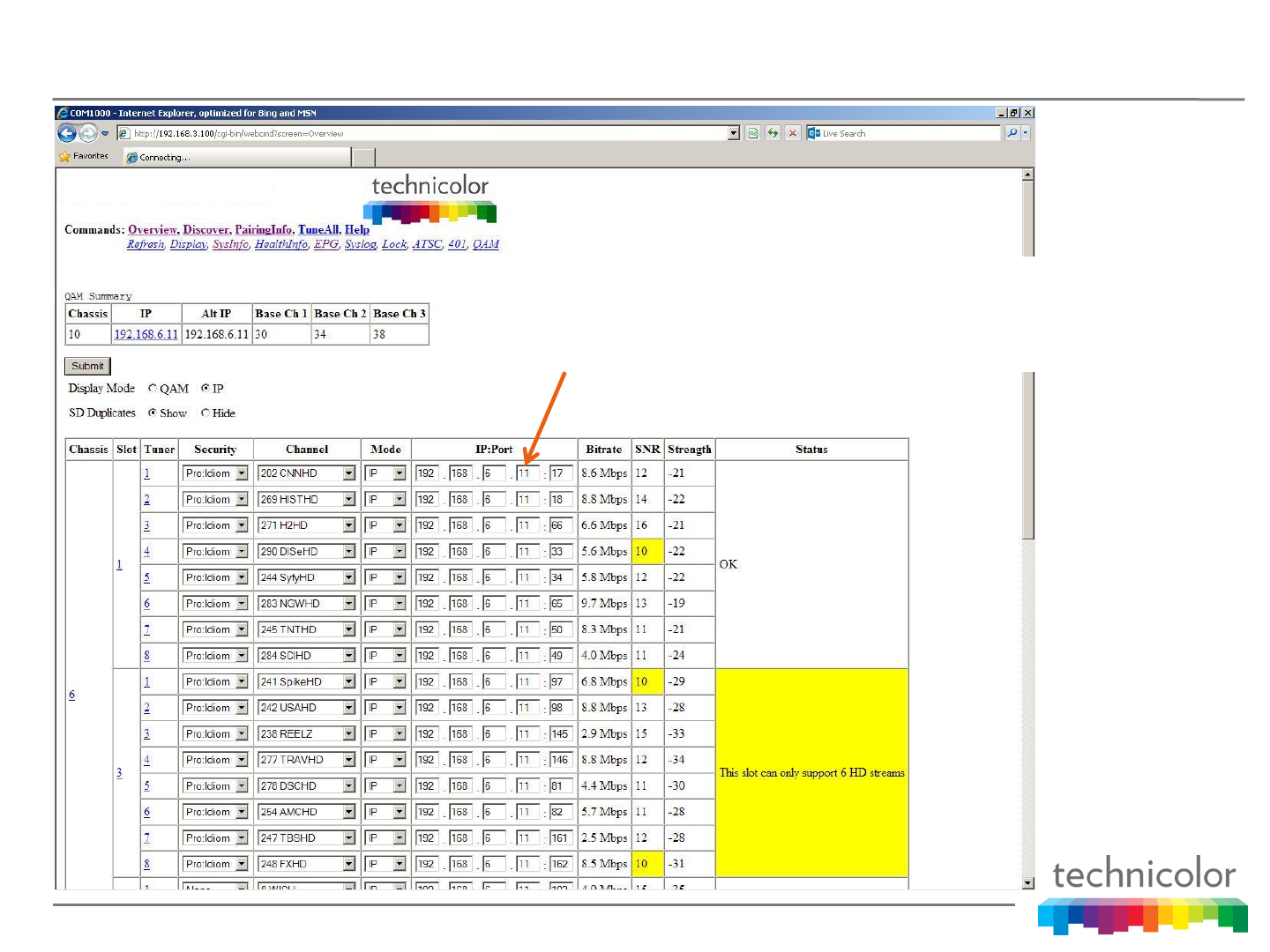Screen dimensions: 1270x952
Task: Open the Syslog link
Action: click(360, 244)
